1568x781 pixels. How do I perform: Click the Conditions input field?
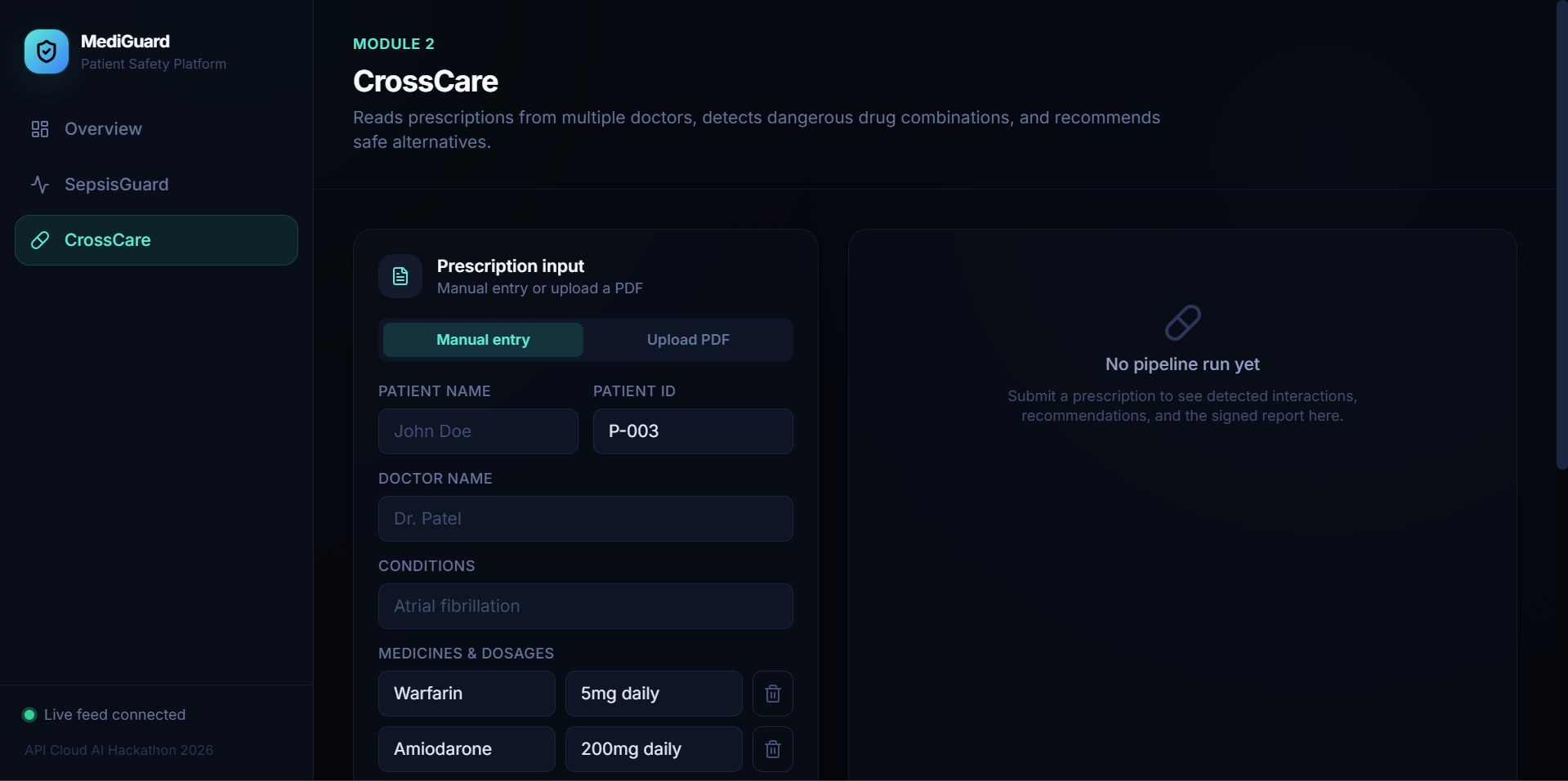click(586, 606)
